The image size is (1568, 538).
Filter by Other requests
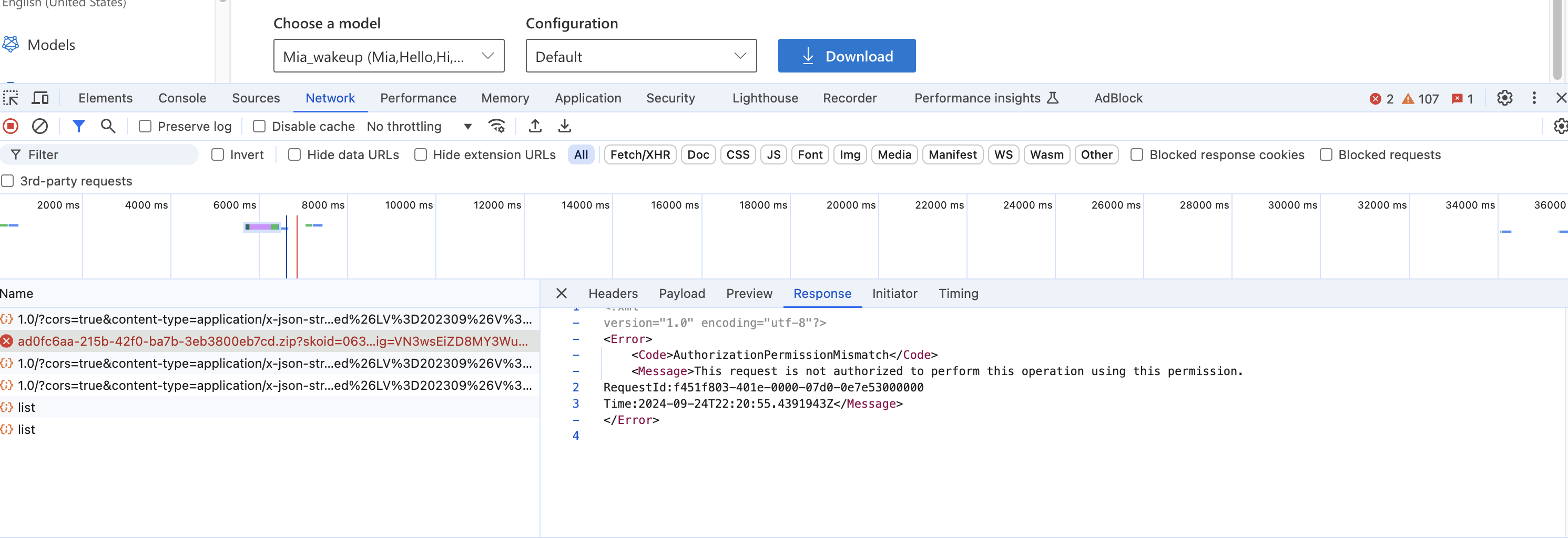click(1096, 154)
